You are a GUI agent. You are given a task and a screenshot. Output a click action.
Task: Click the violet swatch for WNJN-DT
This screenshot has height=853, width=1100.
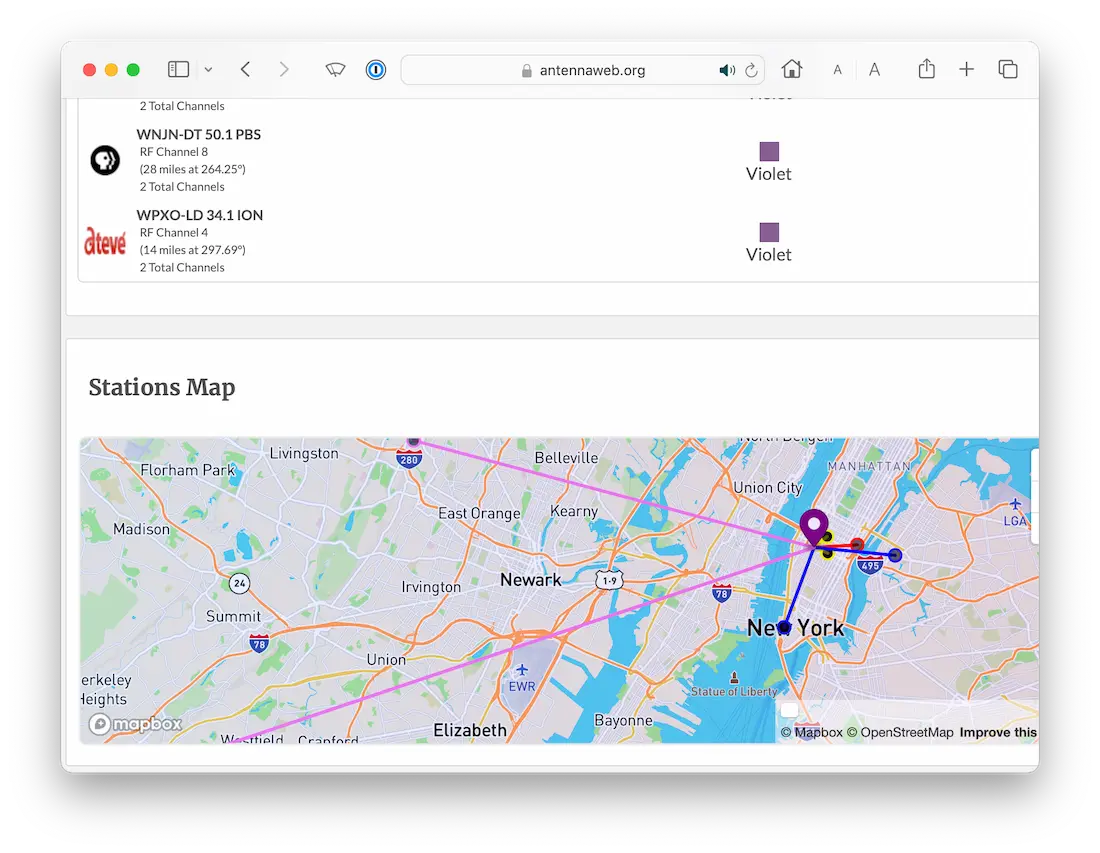click(x=770, y=152)
